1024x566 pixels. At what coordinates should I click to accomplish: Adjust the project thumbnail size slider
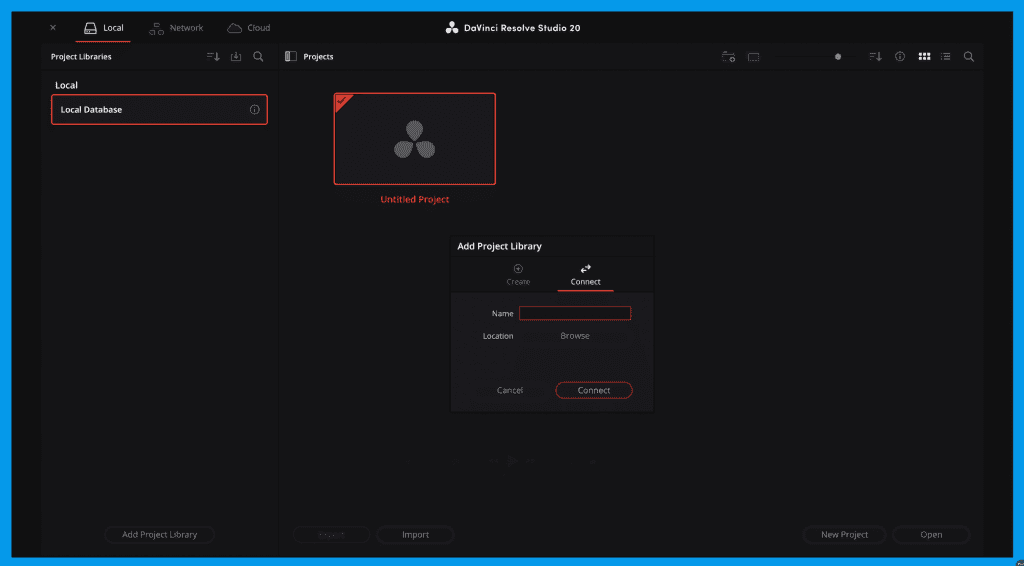[x=838, y=57]
